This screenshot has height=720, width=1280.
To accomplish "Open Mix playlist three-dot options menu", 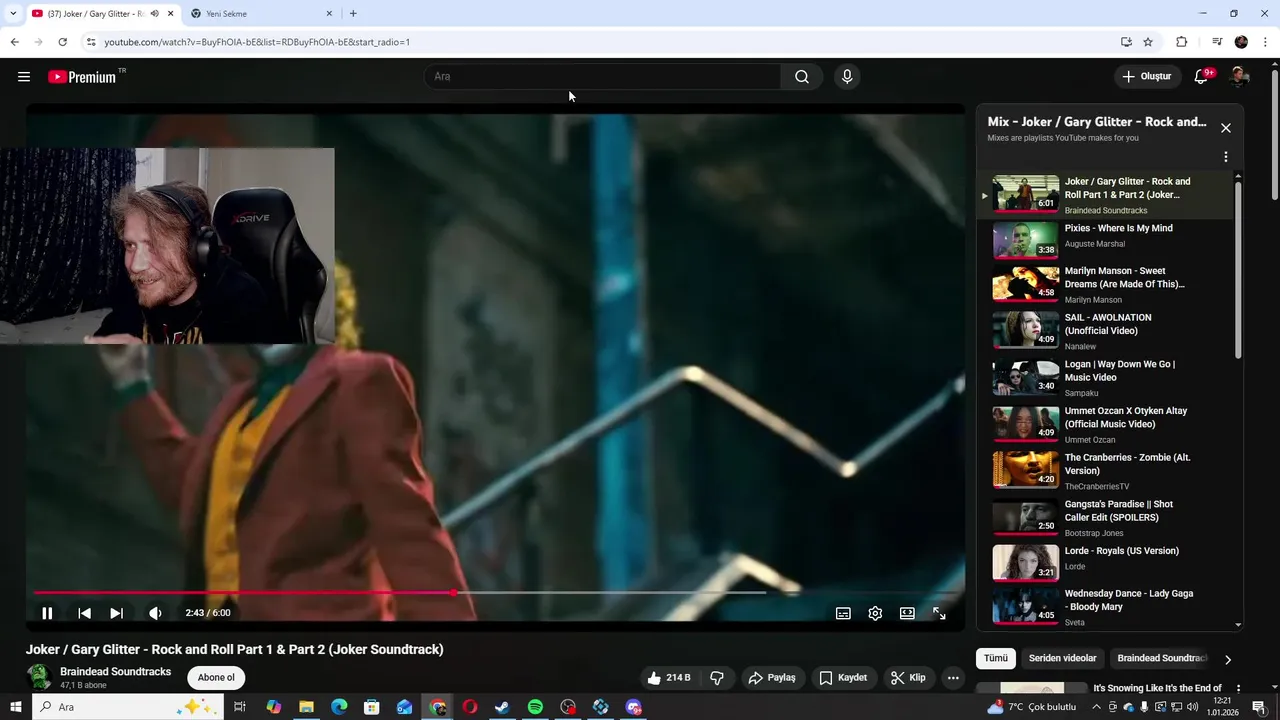I will pyautogui.click(x=1226, y=157).
